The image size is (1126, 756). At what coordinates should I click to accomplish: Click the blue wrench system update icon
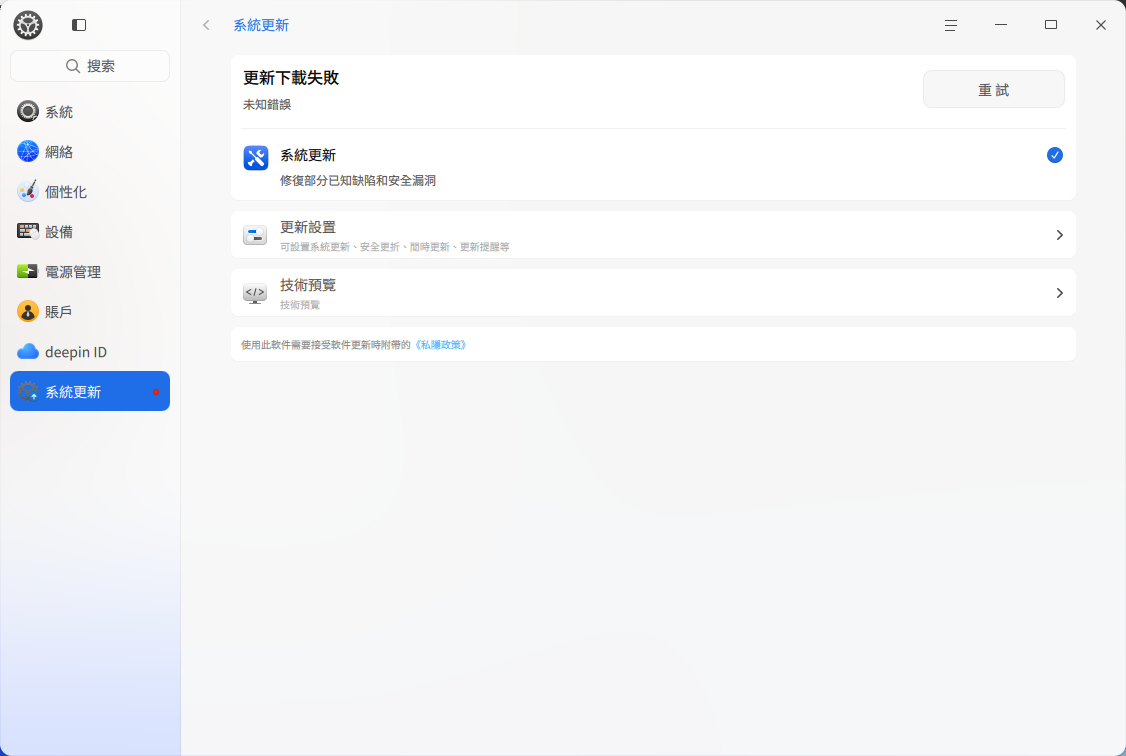click(x=256, y=158)
